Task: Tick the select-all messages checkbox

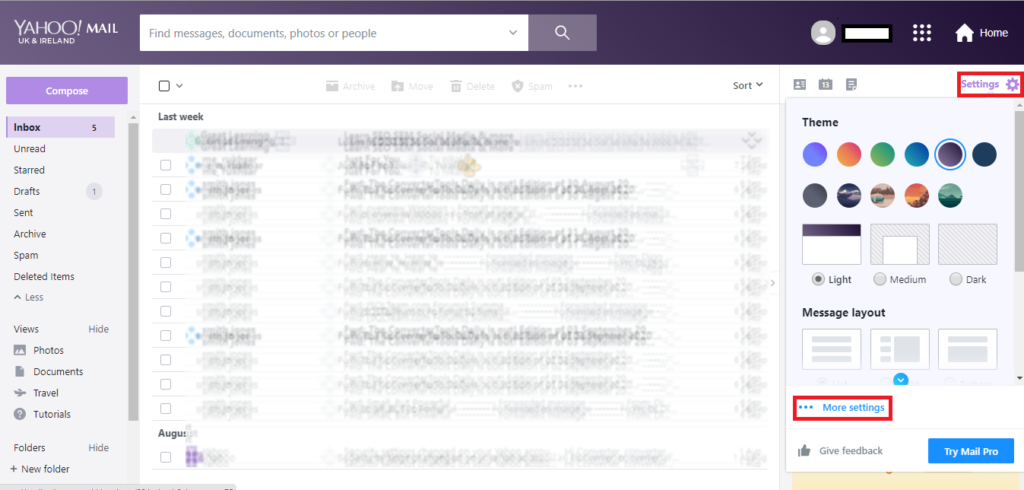Action: pos(165,86)
